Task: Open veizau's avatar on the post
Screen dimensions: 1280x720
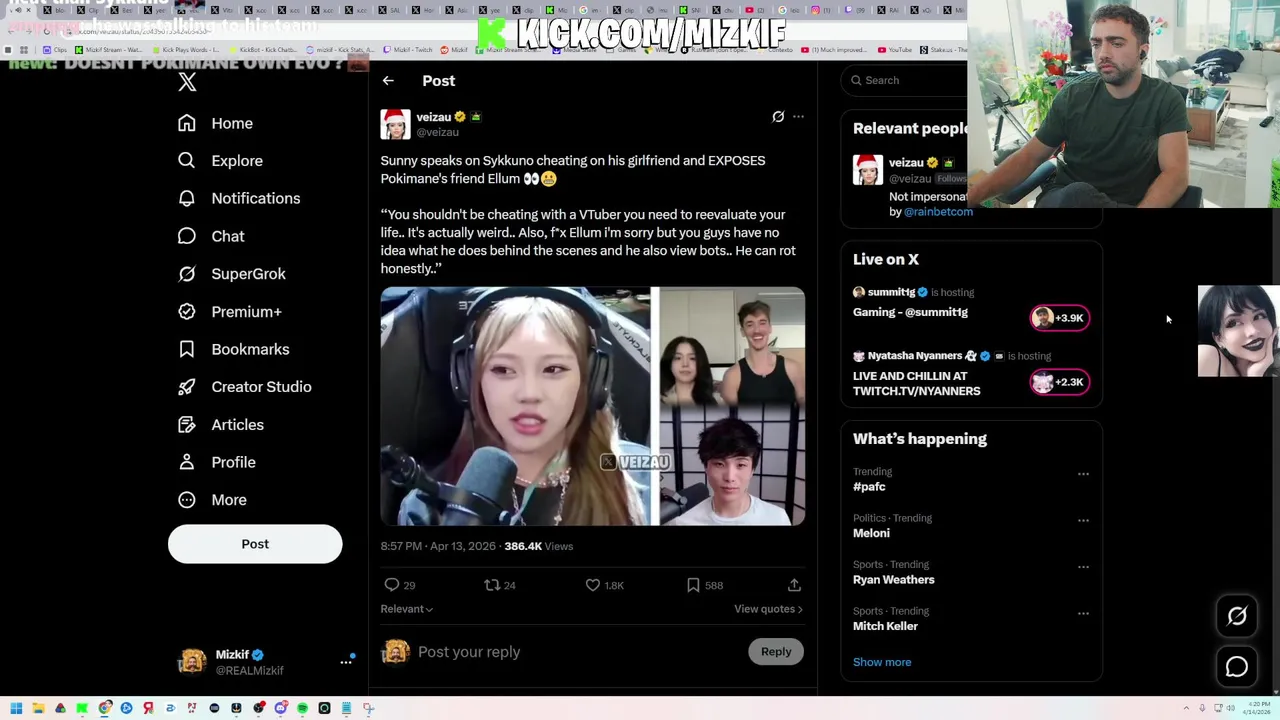Action: coord(396,124)
